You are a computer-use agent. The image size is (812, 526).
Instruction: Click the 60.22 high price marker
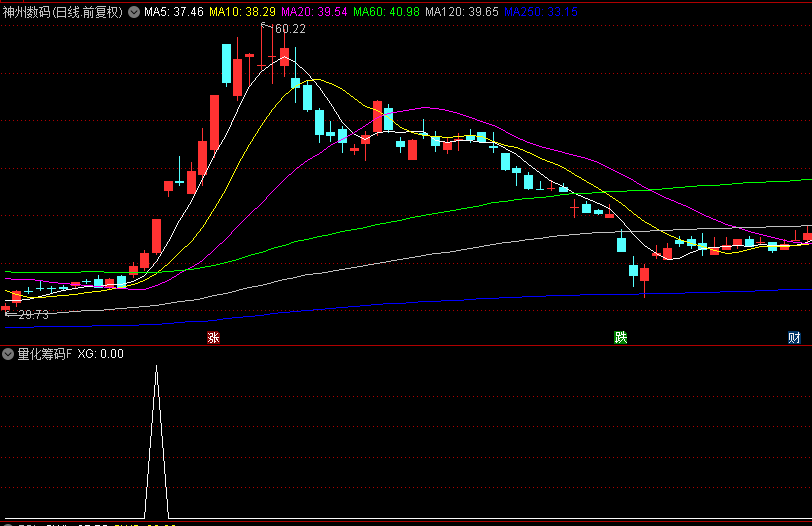point(290,29)
